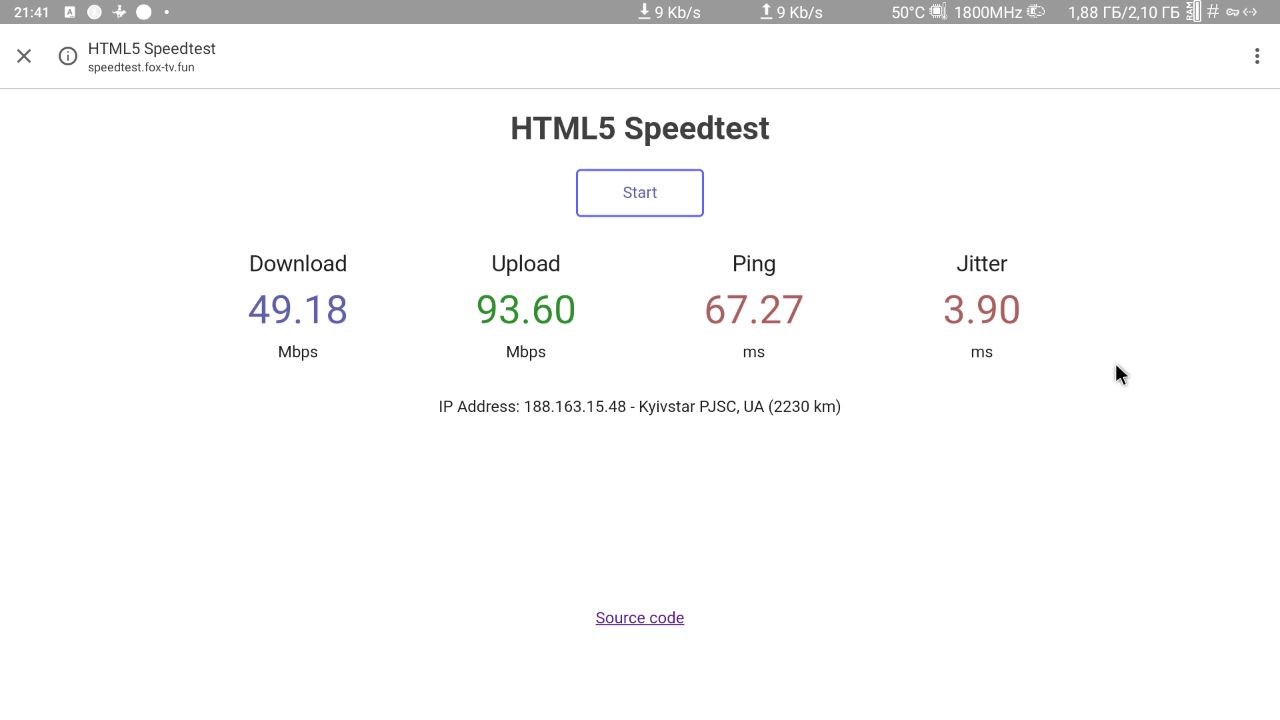The width and height of the screenshot is (1280, 720).
Task: Click the 'Ping' label
Action: tap(754, 264)
